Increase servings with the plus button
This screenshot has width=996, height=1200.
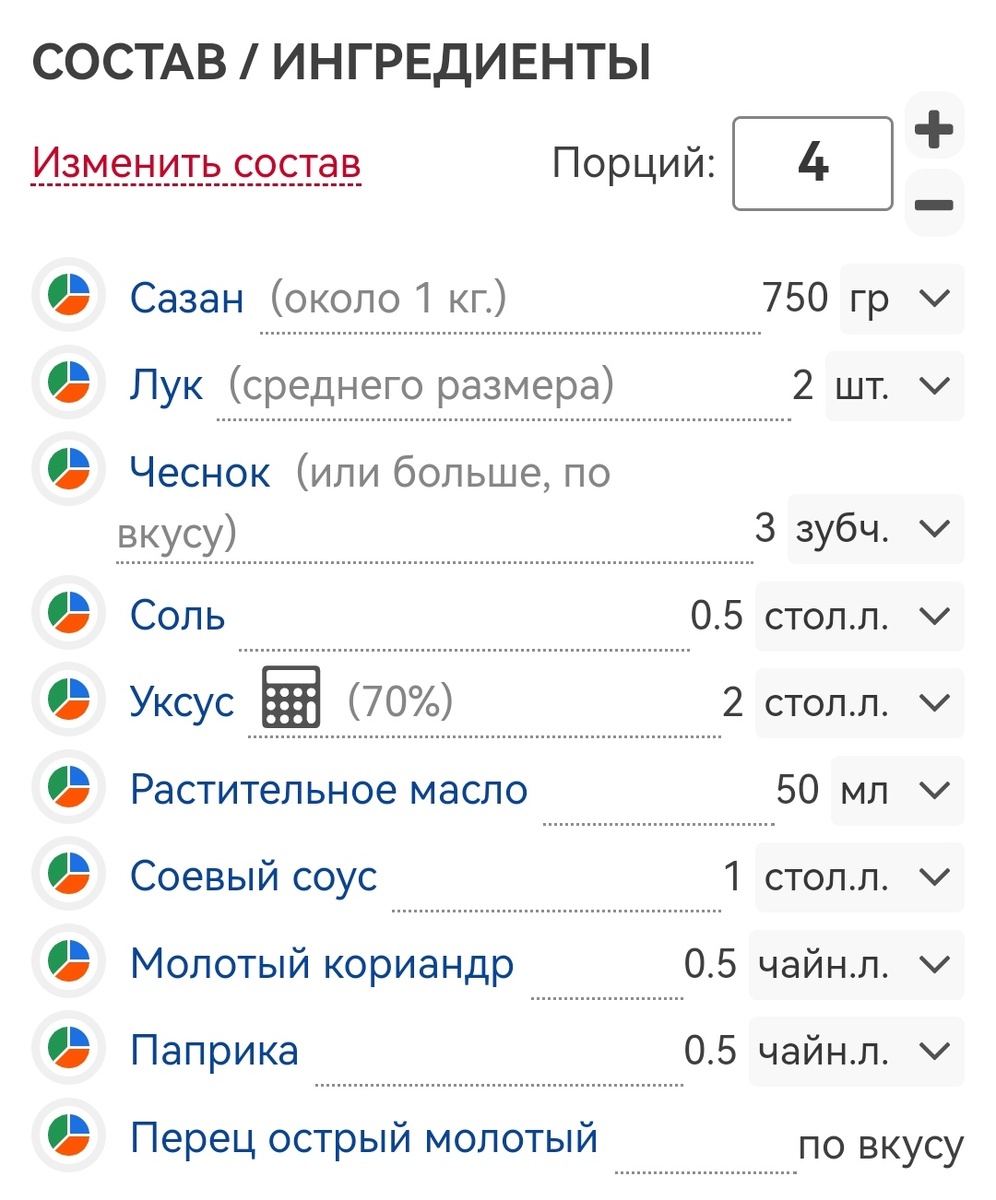pos(934,127)
